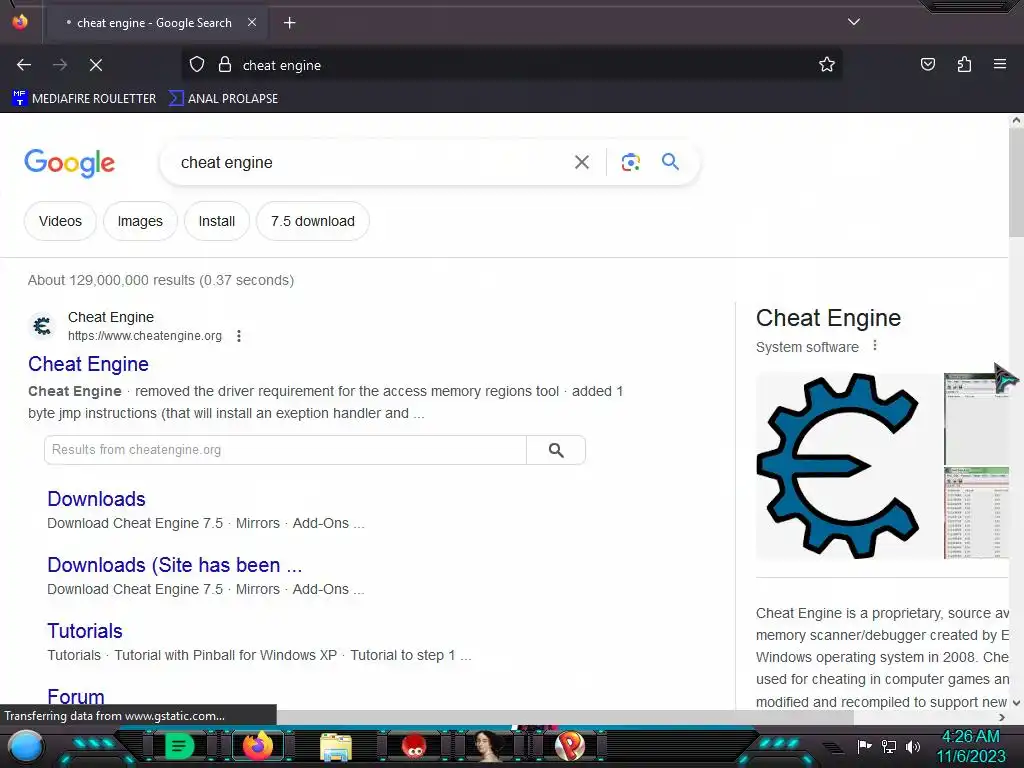Open the red round face taskbar icon
This screenshot has height=768, width=1024.
[x=414, y=746]
